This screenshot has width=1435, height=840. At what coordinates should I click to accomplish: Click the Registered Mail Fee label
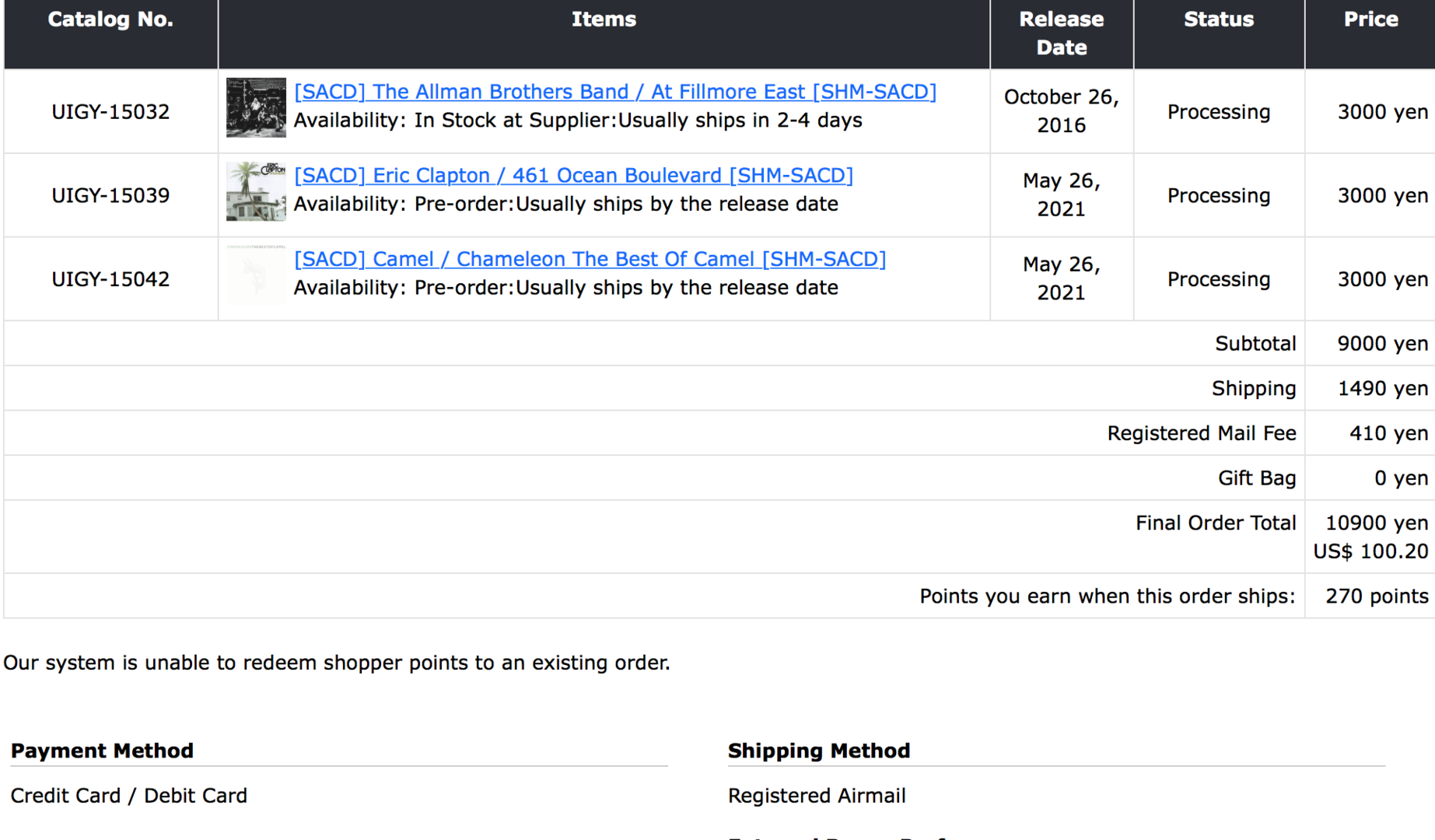click(1202, 434)
